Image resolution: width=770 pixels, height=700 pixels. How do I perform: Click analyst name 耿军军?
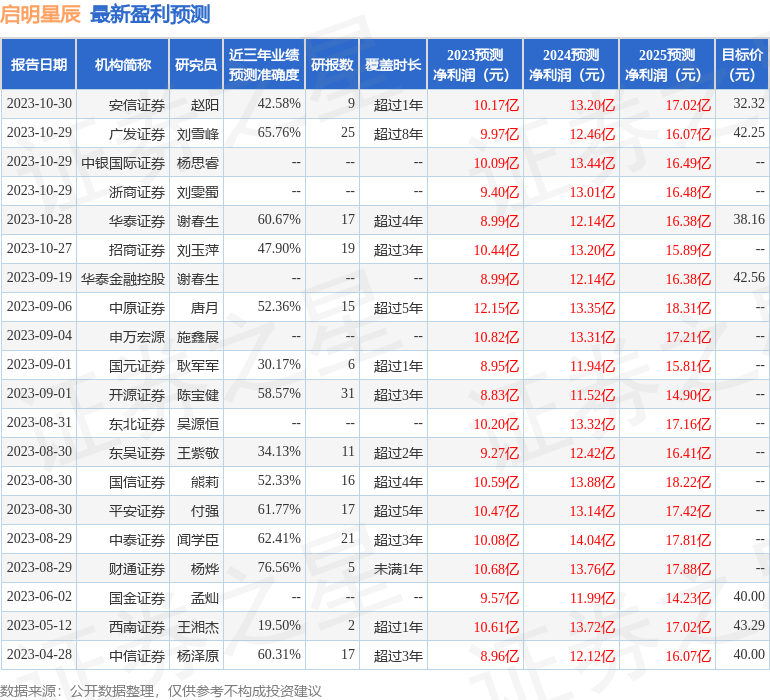(x=198, y=365)
